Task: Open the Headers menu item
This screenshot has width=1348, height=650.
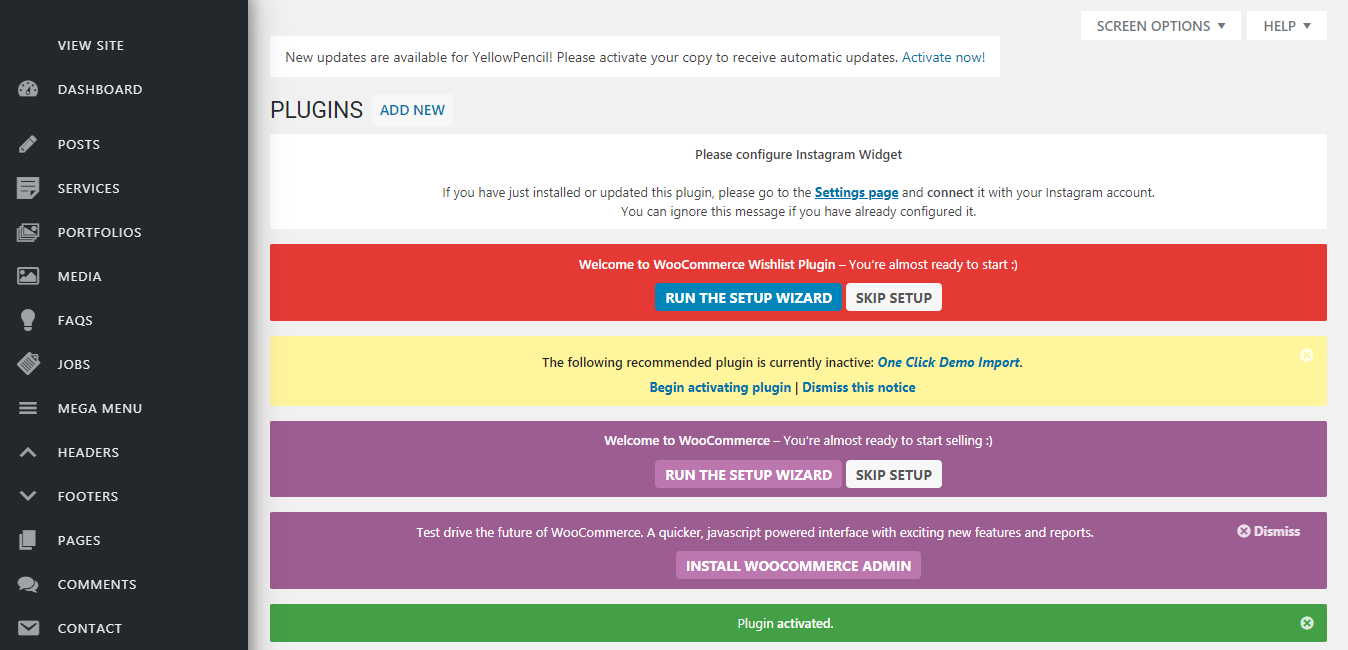Action: coord(88,452)
